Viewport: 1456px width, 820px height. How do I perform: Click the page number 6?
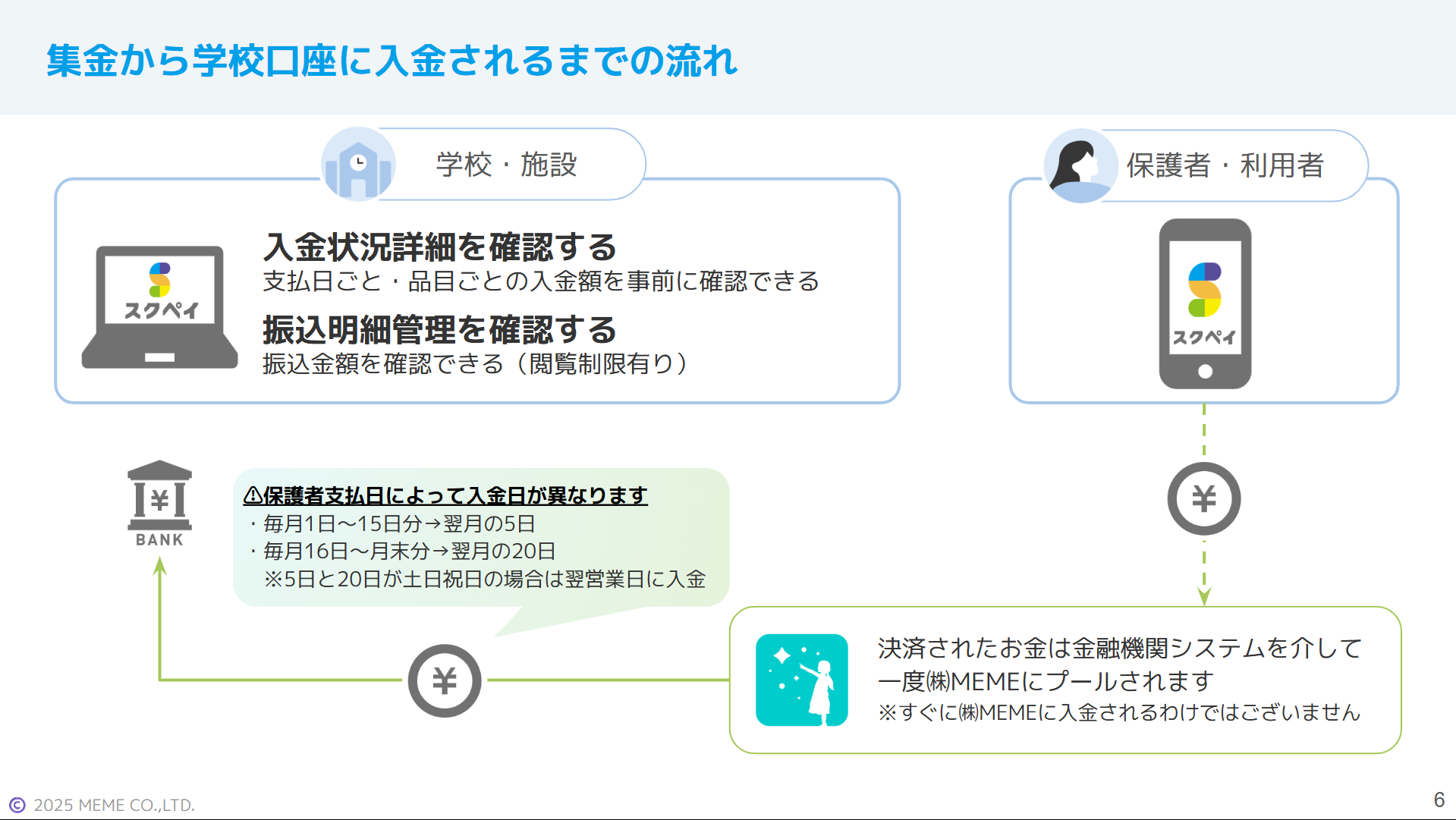click(1439, 799)
